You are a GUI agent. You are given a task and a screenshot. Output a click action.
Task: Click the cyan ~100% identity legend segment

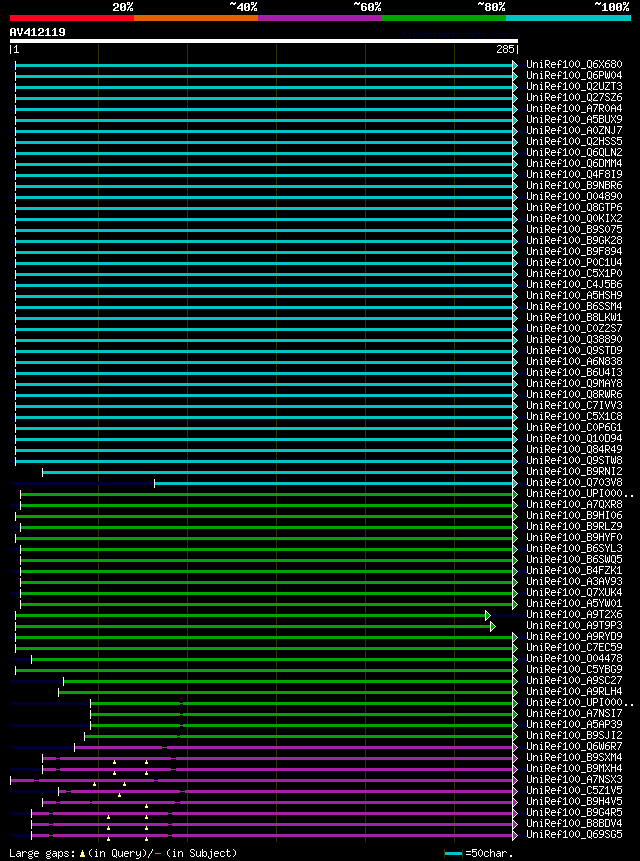(569, 18)
